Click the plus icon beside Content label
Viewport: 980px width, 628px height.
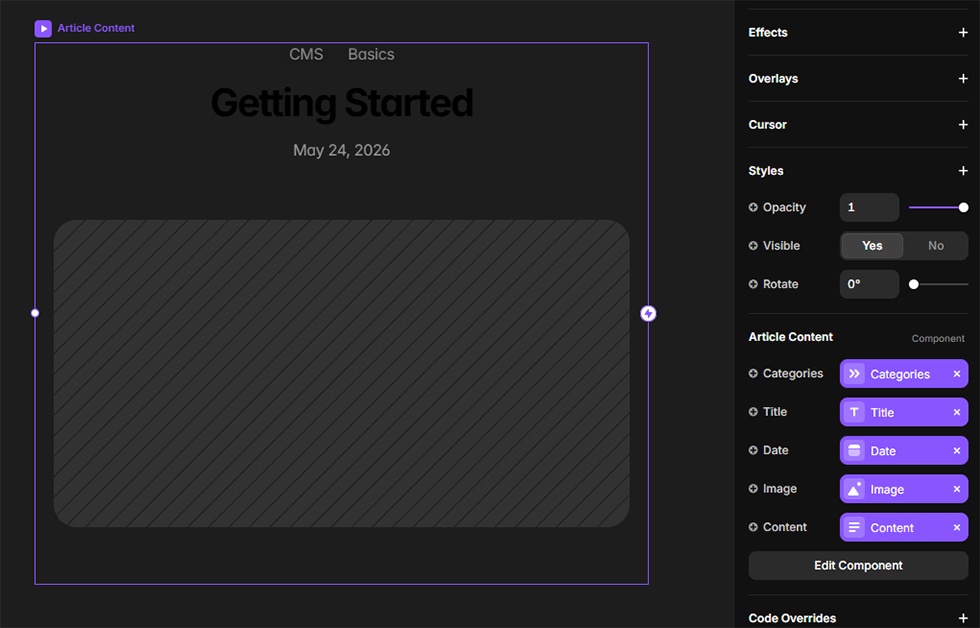point(753,527)
